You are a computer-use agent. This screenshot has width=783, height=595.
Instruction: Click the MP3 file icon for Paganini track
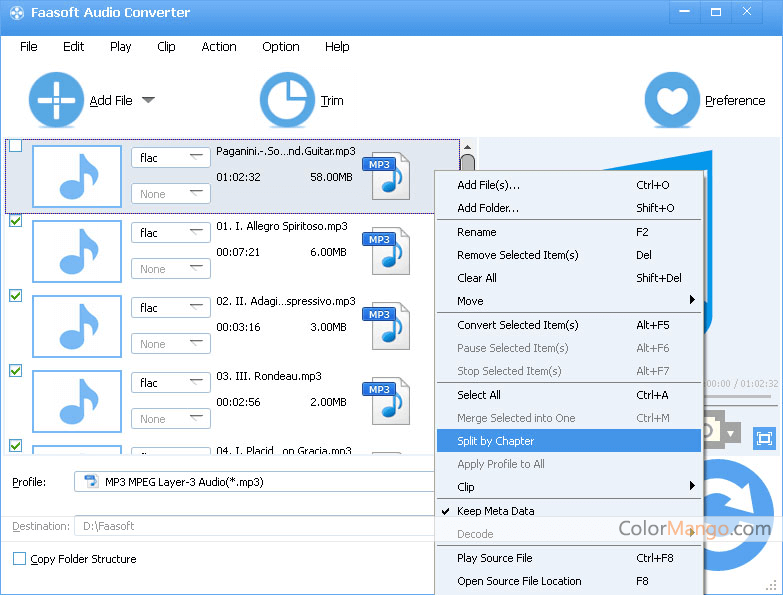click(x=385, y=177)
